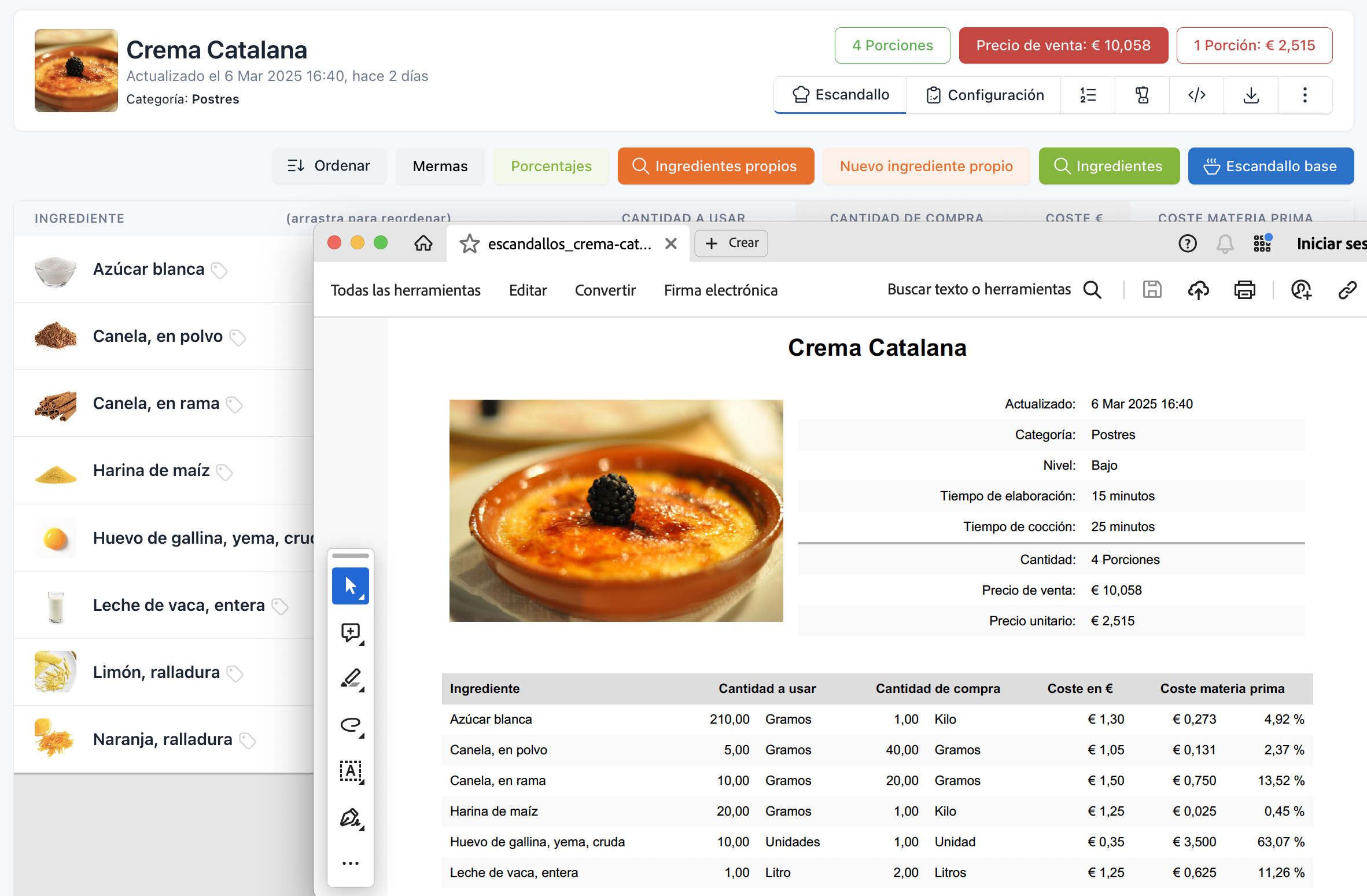Click the cloud upload icon

coord(1198,290)
